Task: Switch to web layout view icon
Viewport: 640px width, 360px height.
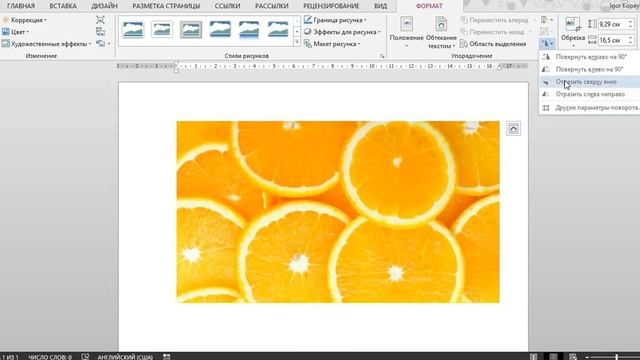Action: click(573, 357)
